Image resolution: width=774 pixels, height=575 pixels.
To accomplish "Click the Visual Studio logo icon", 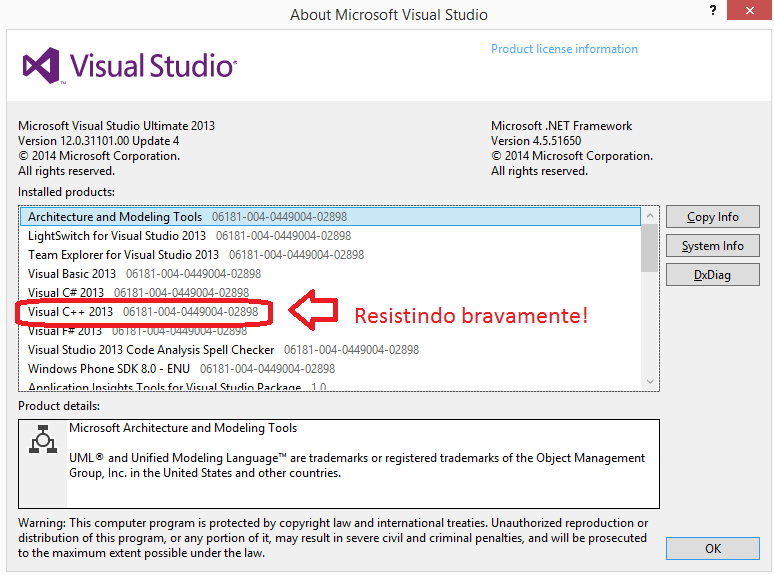I will [x=42, y=67].
